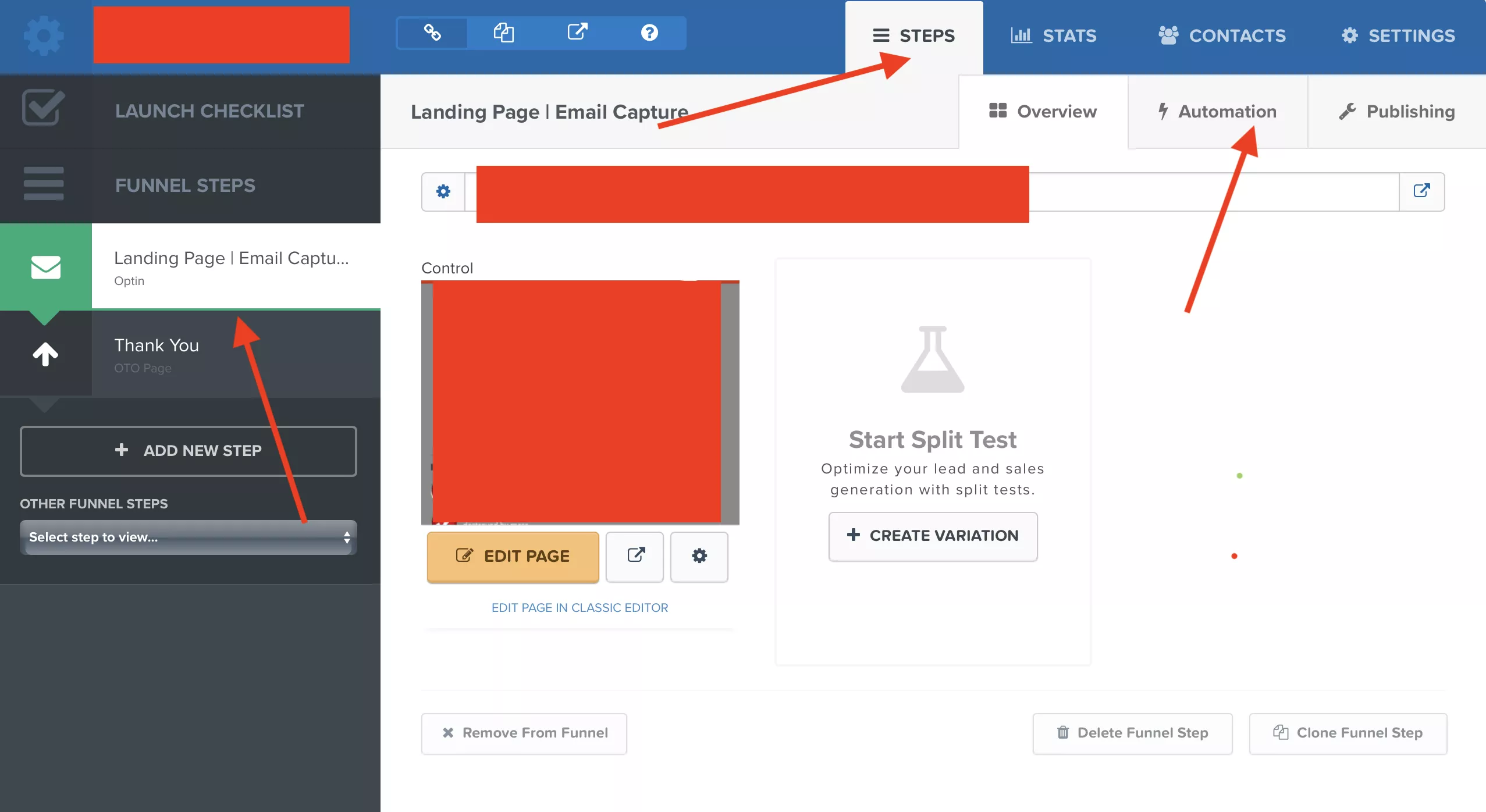The image size is (1486, 812).
Task: Open the Publishing tab
Action: (x=1396, y=112)
